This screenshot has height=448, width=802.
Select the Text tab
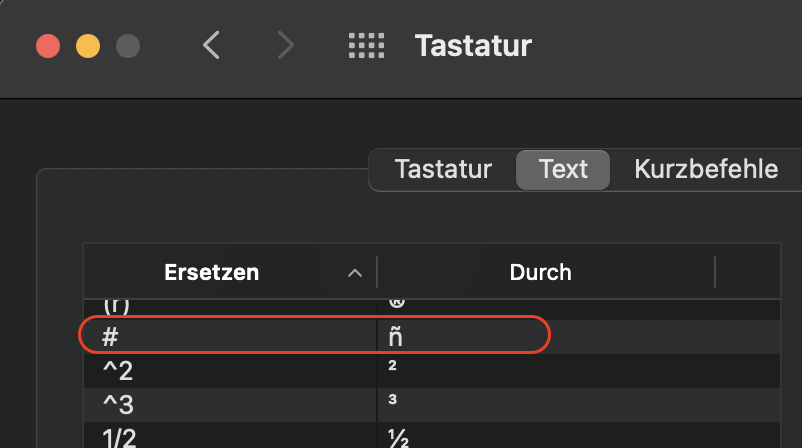(x=563, y=169)
